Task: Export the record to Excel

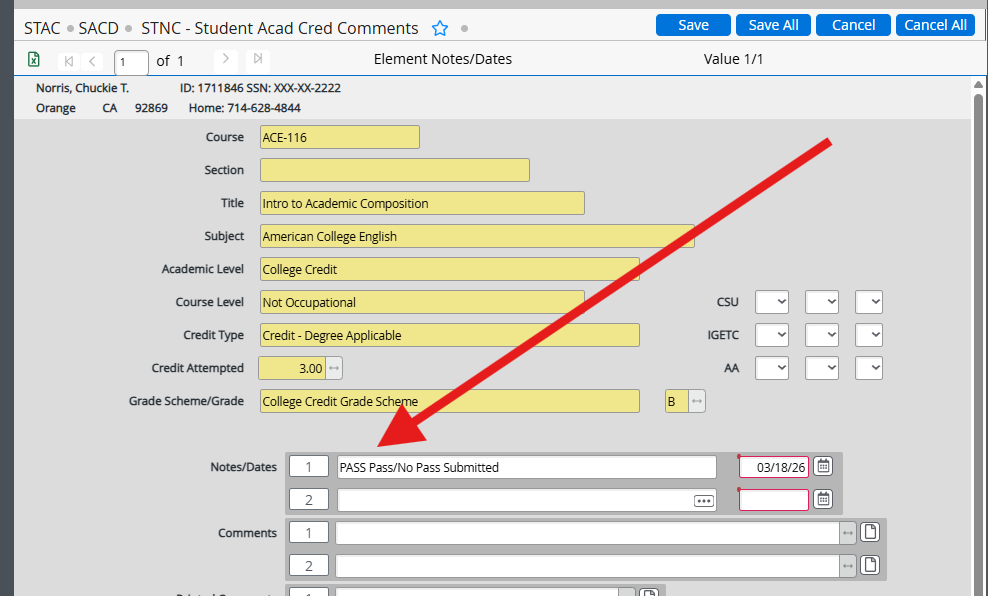Action: pos(33,60)
